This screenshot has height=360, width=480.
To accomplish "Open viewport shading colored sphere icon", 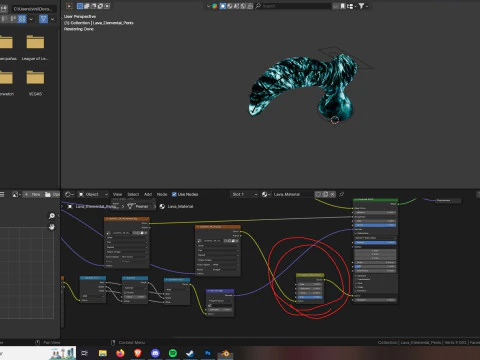I will pyautogui.click(x=215, y=6).
